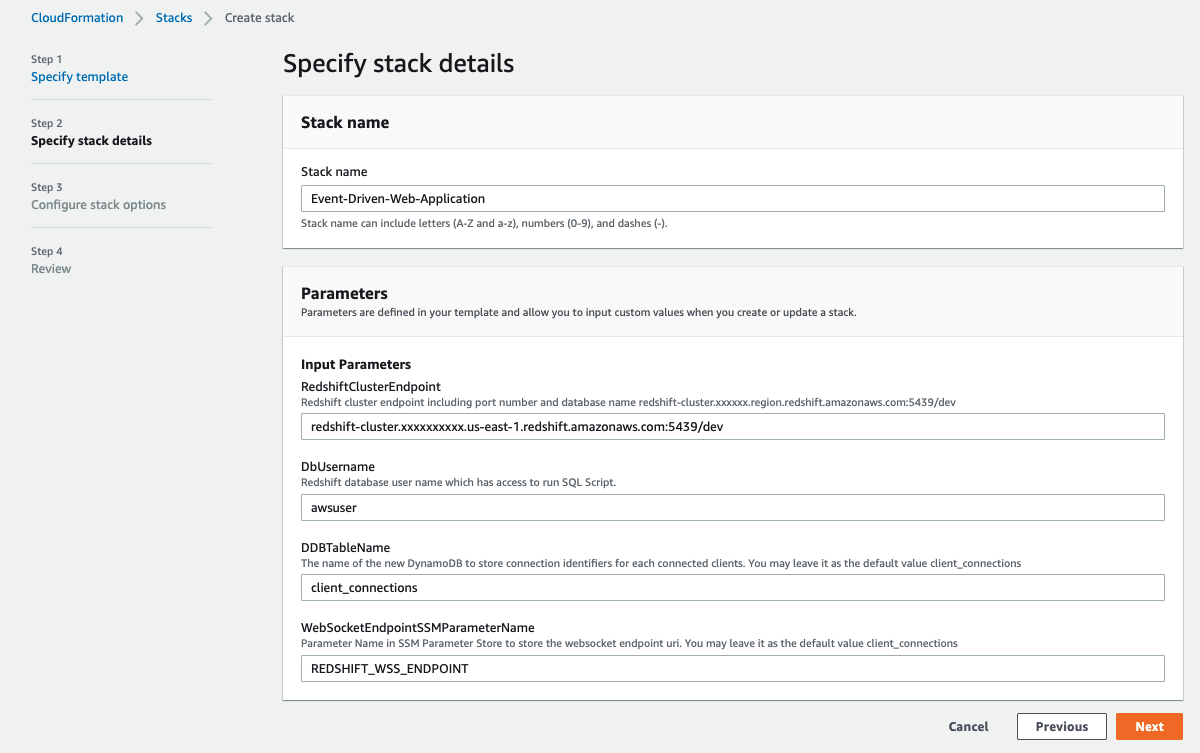Click the Parameters section heading

(x=344, y=294)
